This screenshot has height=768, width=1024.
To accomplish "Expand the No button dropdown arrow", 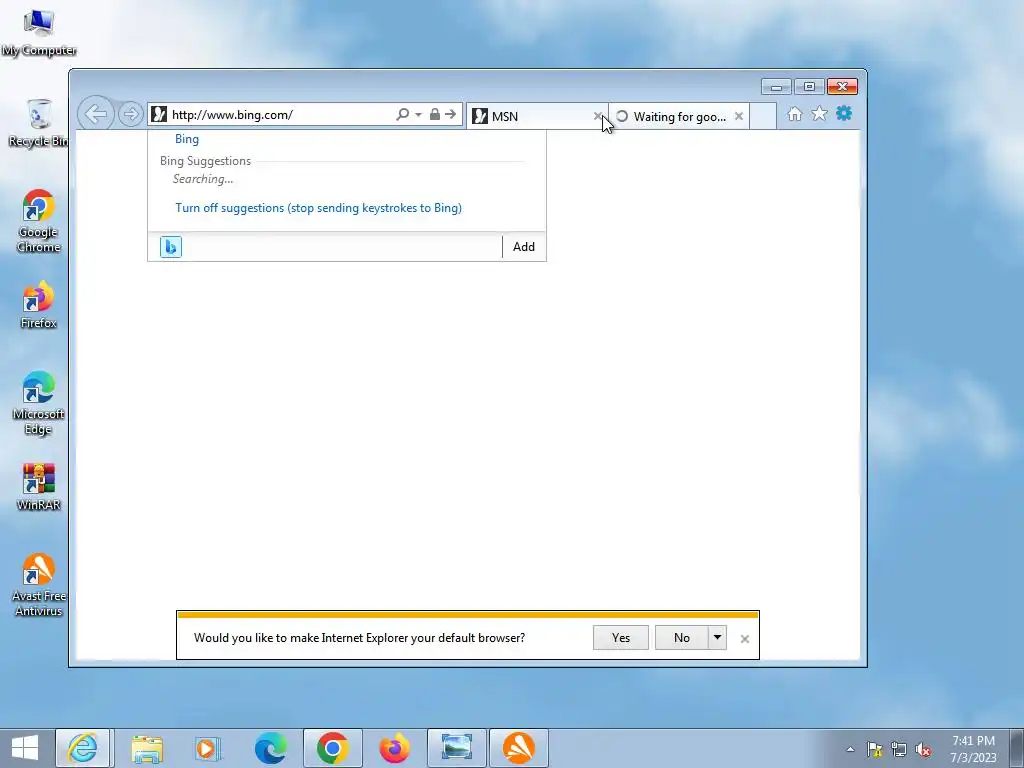I will pos(717,637).
